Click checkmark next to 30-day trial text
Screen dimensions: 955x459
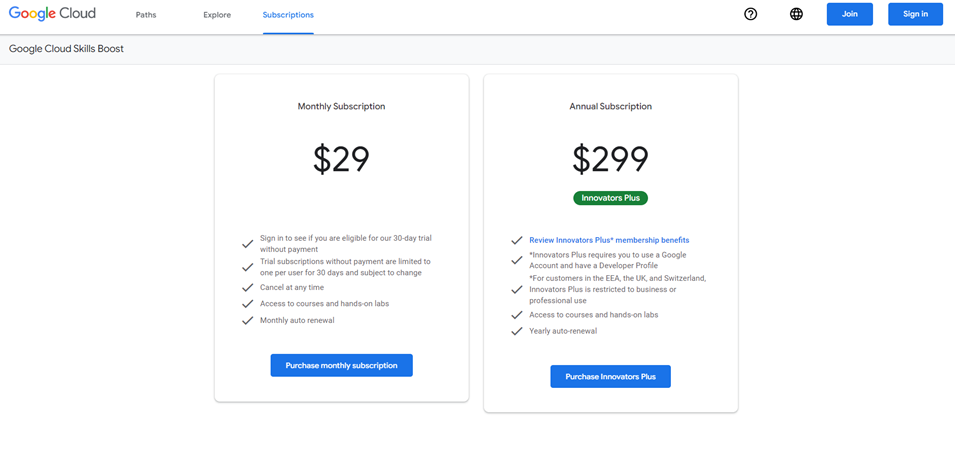(247, 244)
